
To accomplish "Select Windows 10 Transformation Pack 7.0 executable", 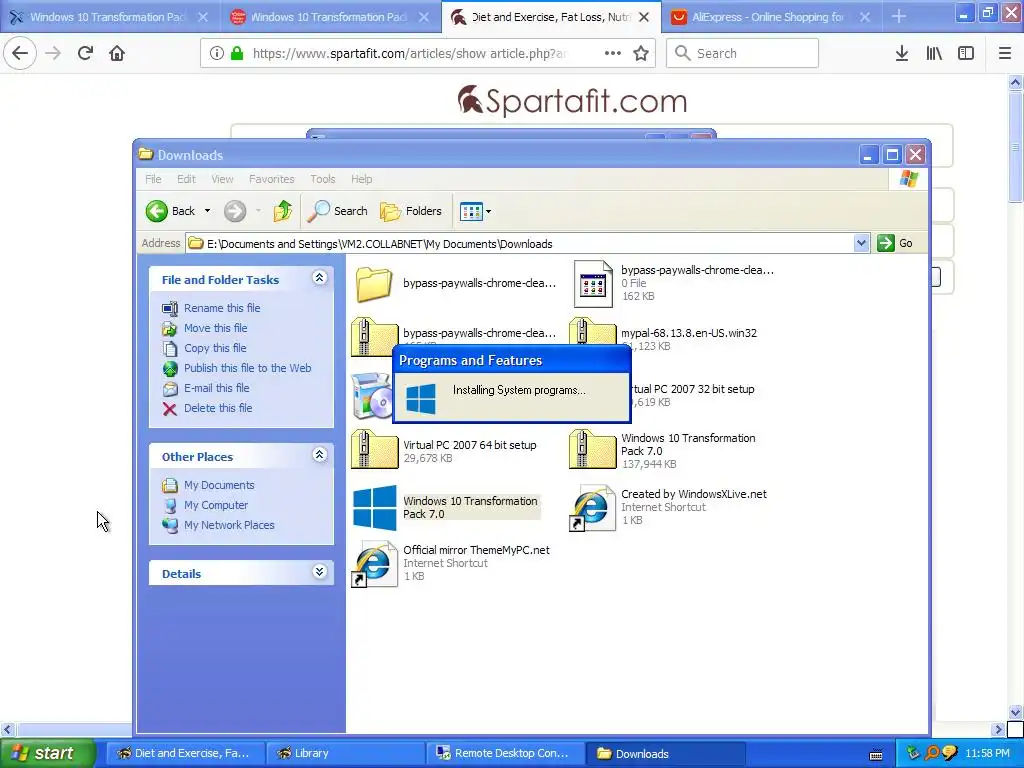I will 446,507.
